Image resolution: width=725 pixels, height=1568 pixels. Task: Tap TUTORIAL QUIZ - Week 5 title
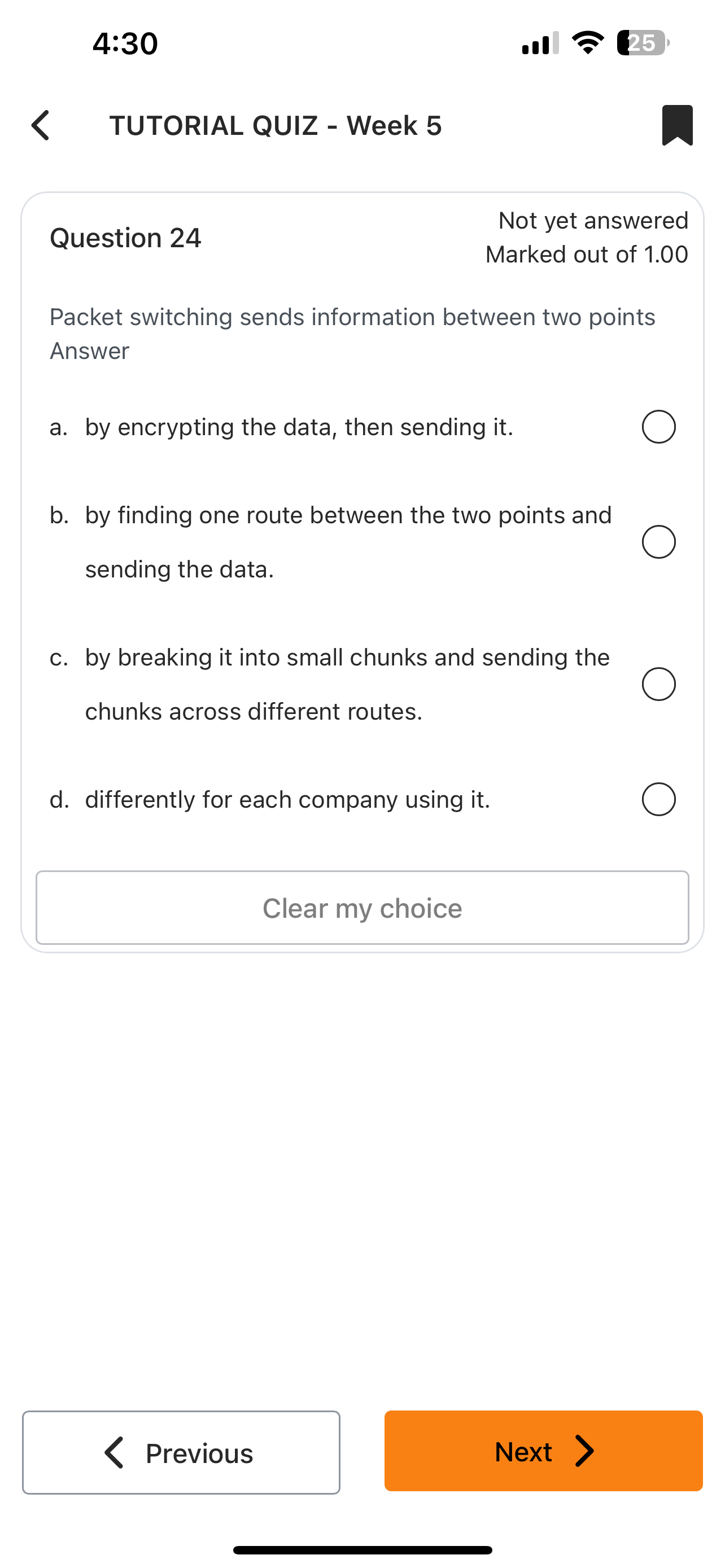[x=275, y=125]
